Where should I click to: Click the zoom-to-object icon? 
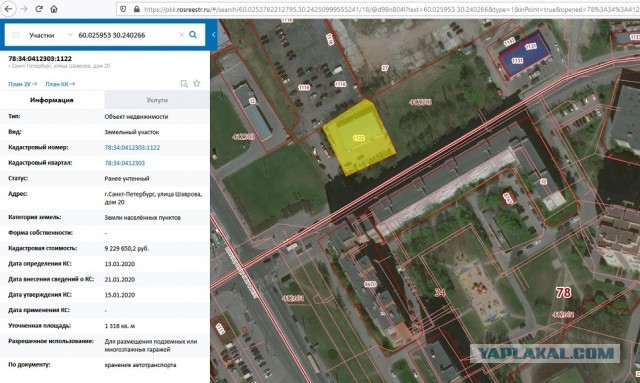184,84
